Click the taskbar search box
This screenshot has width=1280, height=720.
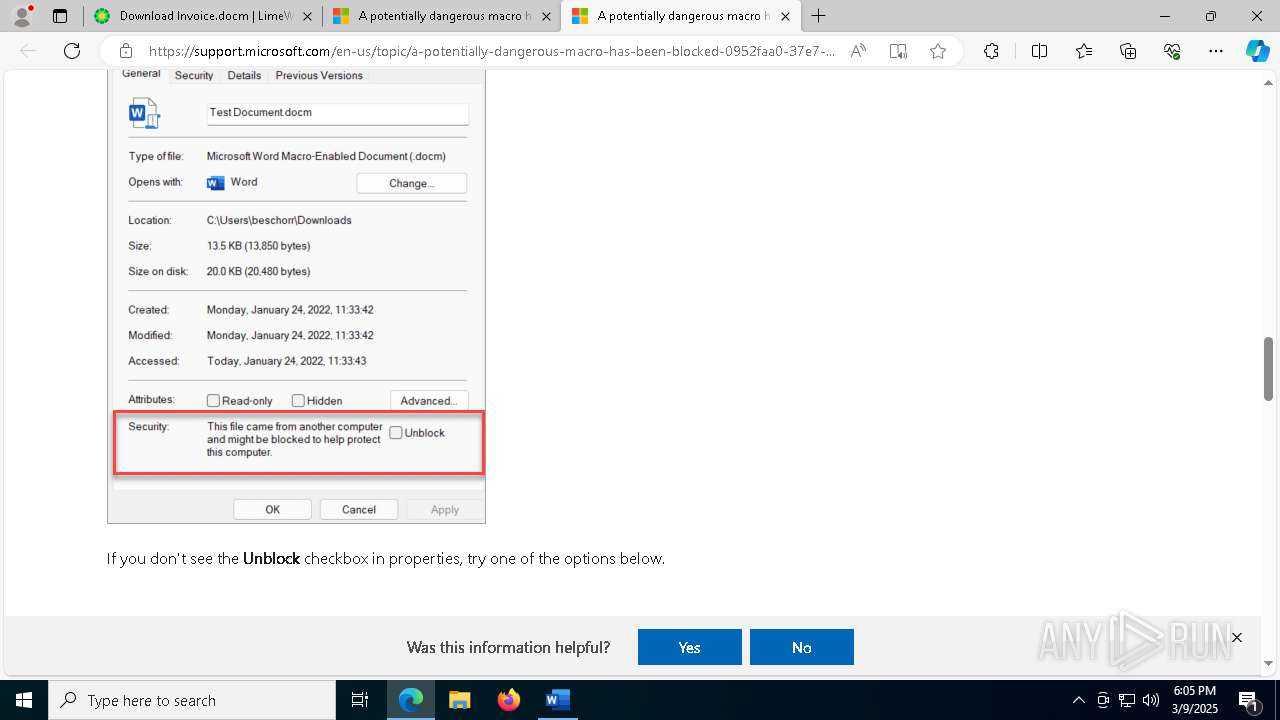point(192,700)
